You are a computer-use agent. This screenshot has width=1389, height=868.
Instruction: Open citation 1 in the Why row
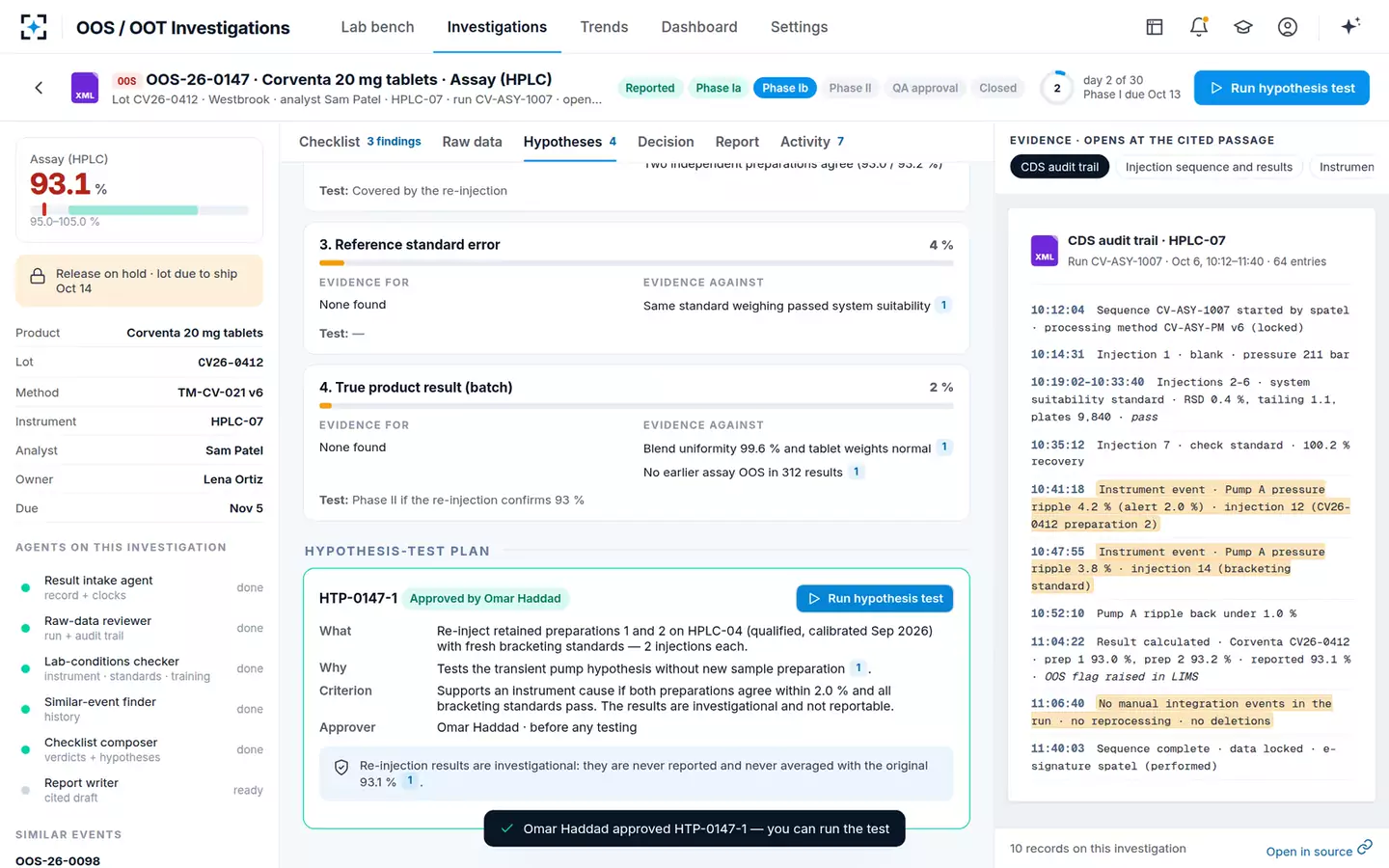point(858,667)
